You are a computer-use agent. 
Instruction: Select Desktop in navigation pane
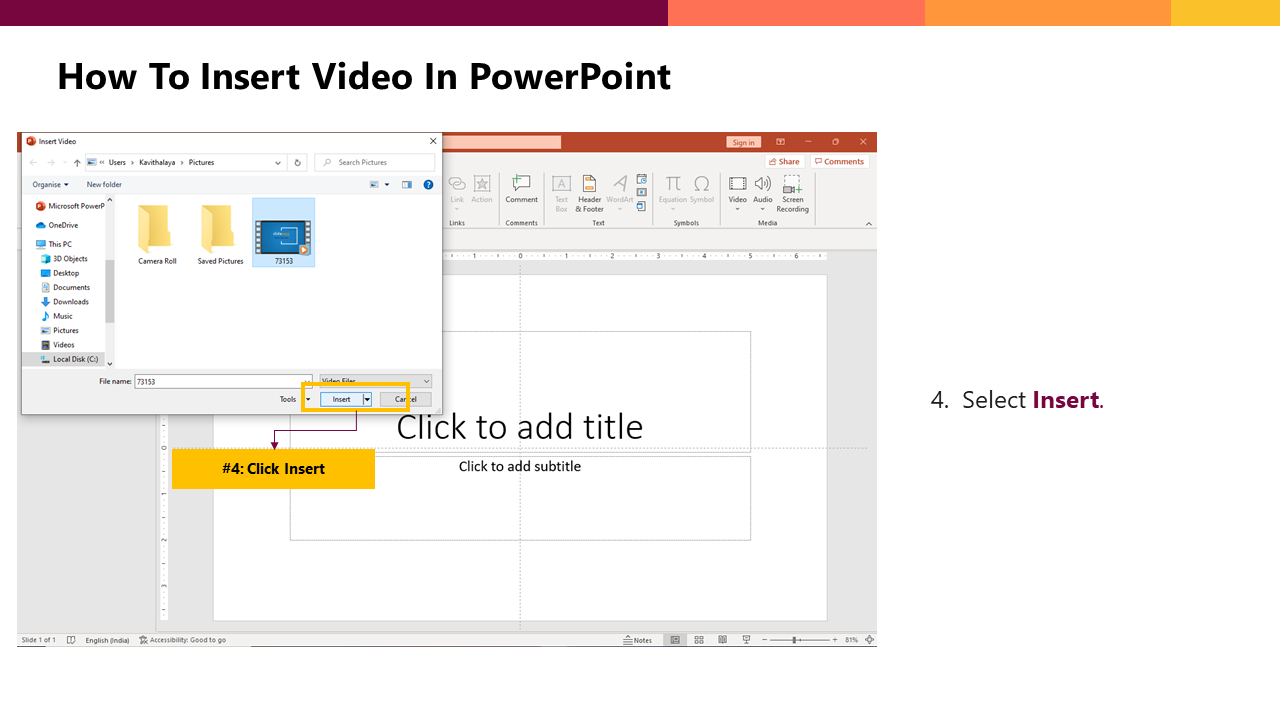coord(60,273)
